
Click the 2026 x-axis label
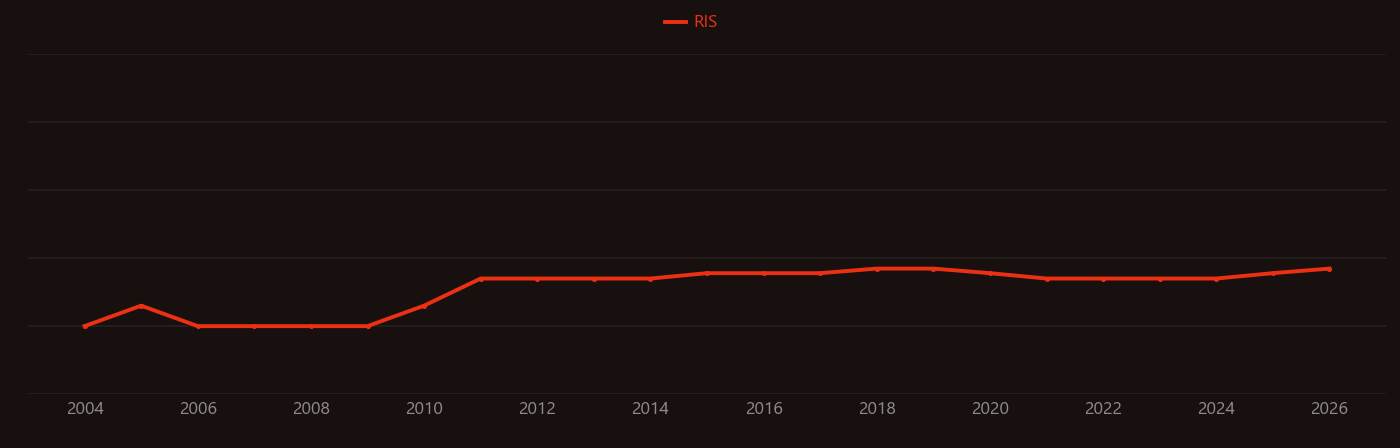click(x=1329, y=409)
